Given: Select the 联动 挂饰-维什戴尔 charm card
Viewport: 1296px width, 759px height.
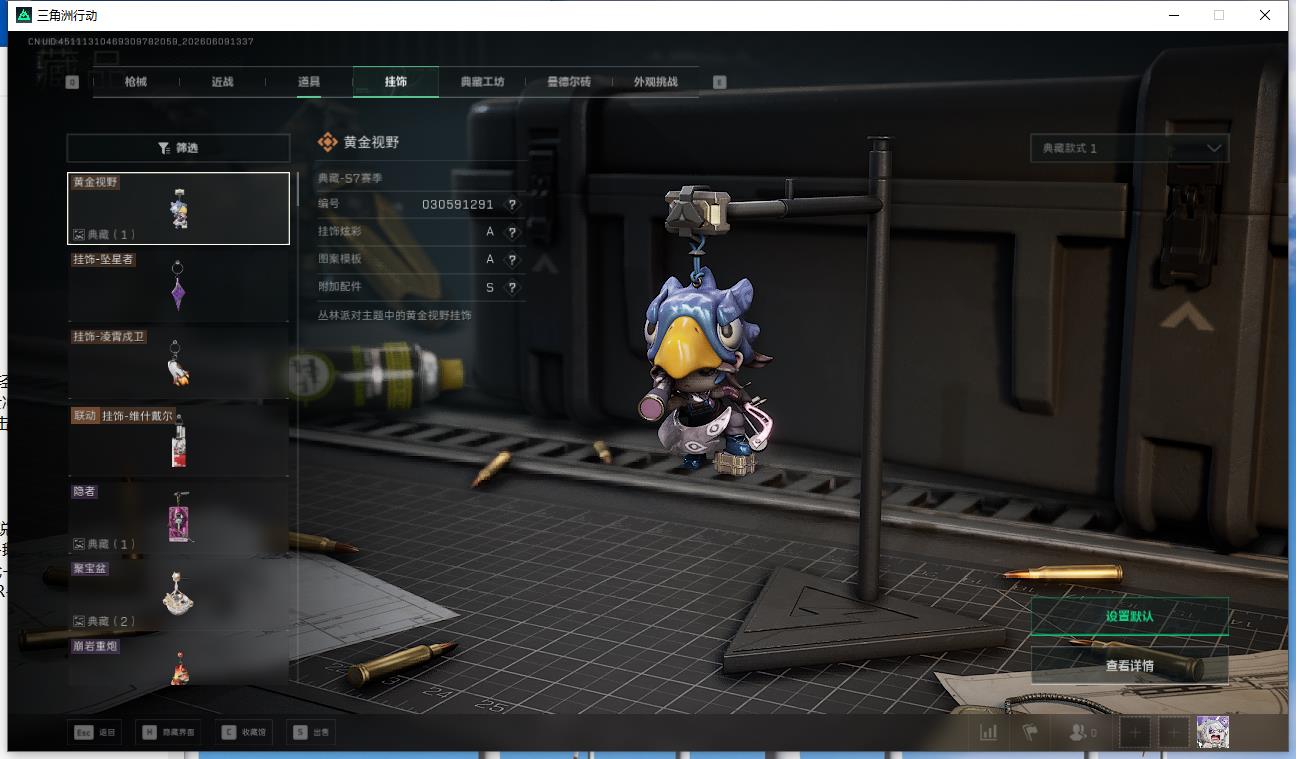Looking at the screenshot, I should pos(178,441).
